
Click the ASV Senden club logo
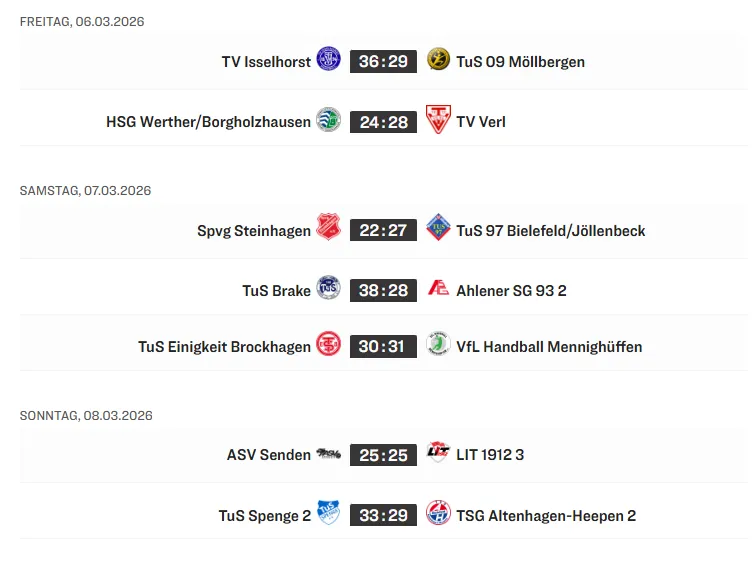[x=328, y=454]
